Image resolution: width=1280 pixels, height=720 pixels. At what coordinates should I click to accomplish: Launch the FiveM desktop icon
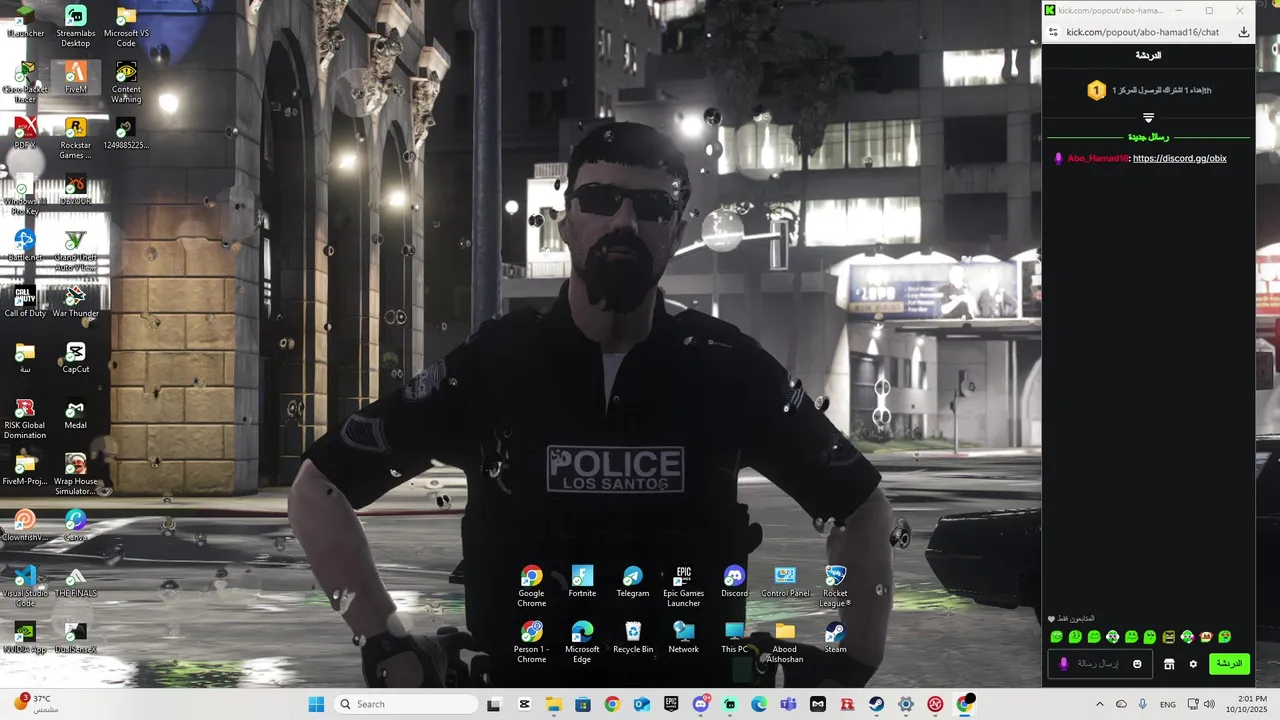[x=75, y=77]
